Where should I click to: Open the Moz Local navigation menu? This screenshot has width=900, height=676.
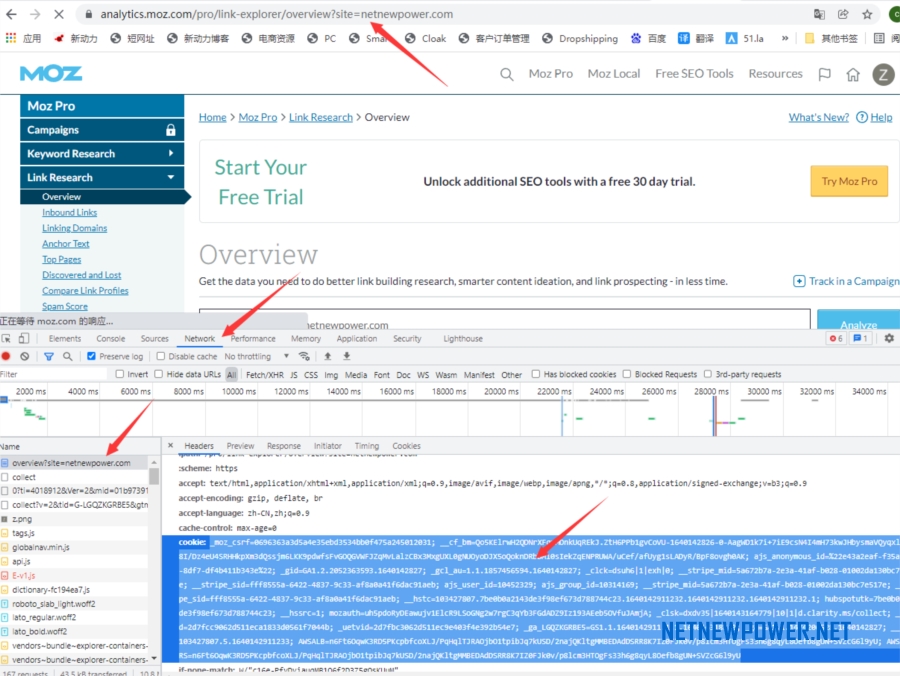click(614, 74)
